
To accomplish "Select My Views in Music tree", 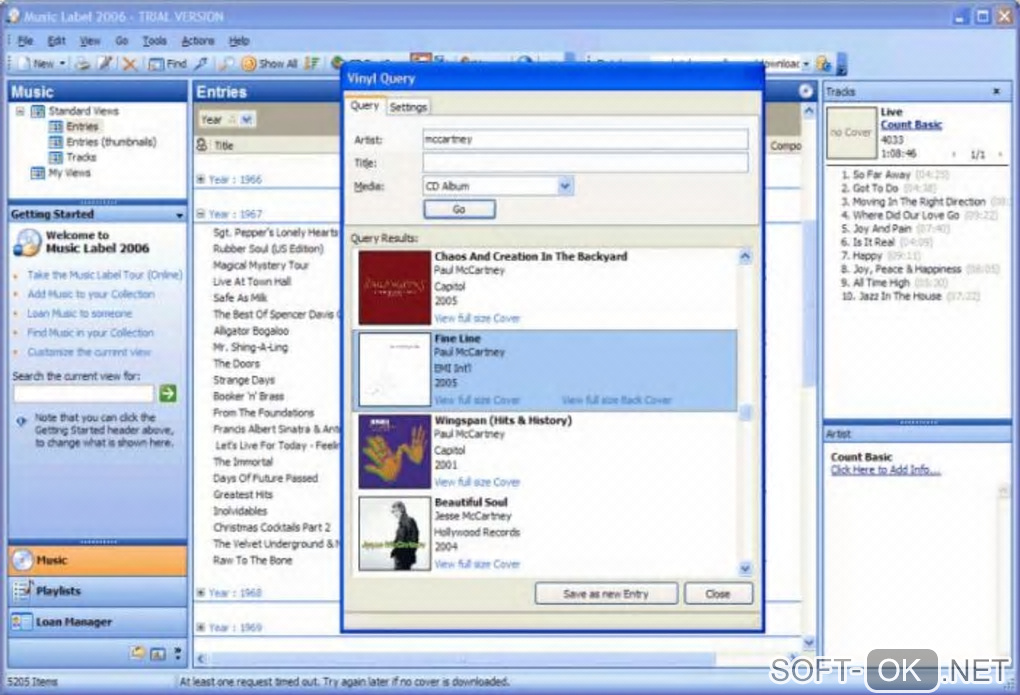I will [x=70, y=173].
